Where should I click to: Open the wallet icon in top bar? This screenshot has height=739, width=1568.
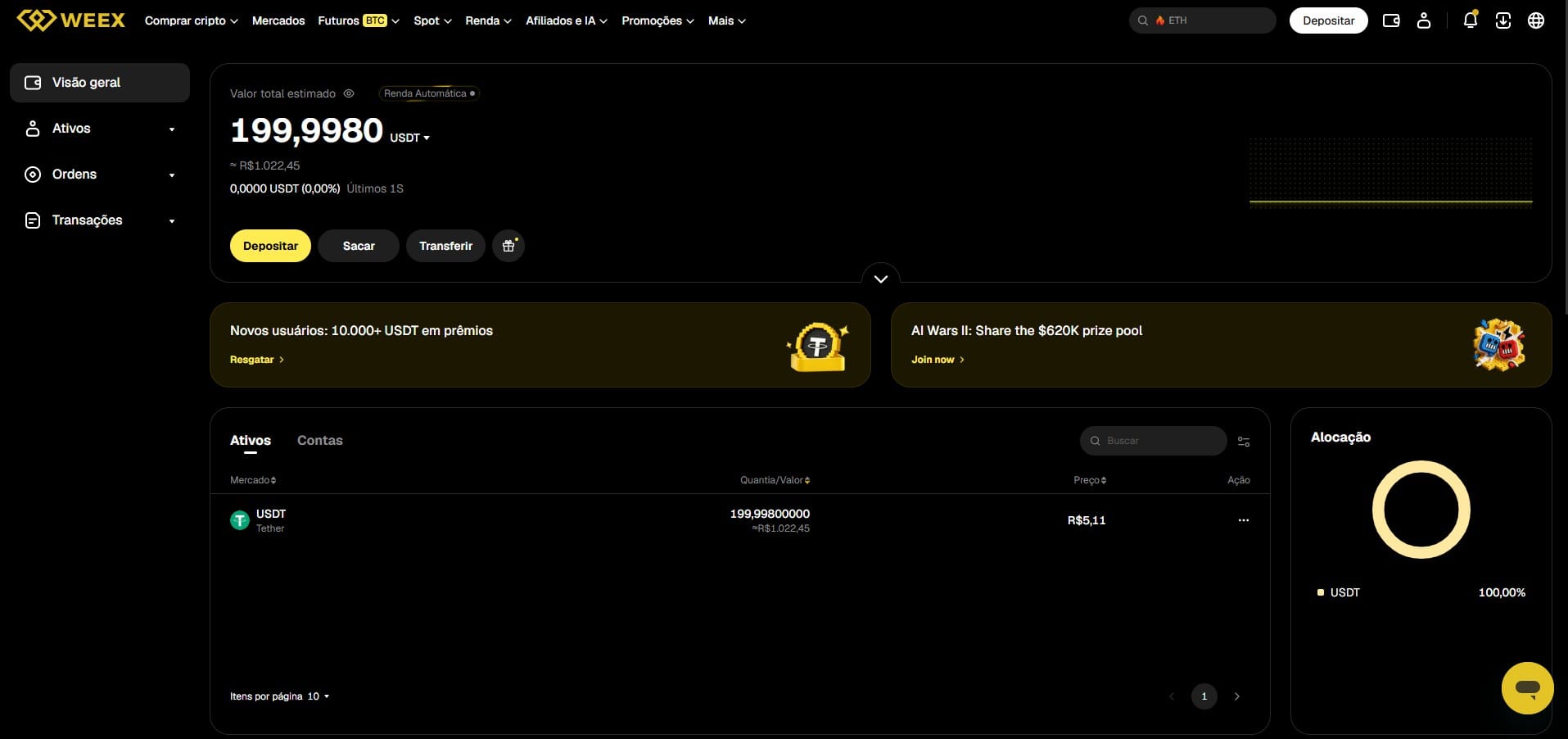pos(1391,20)
